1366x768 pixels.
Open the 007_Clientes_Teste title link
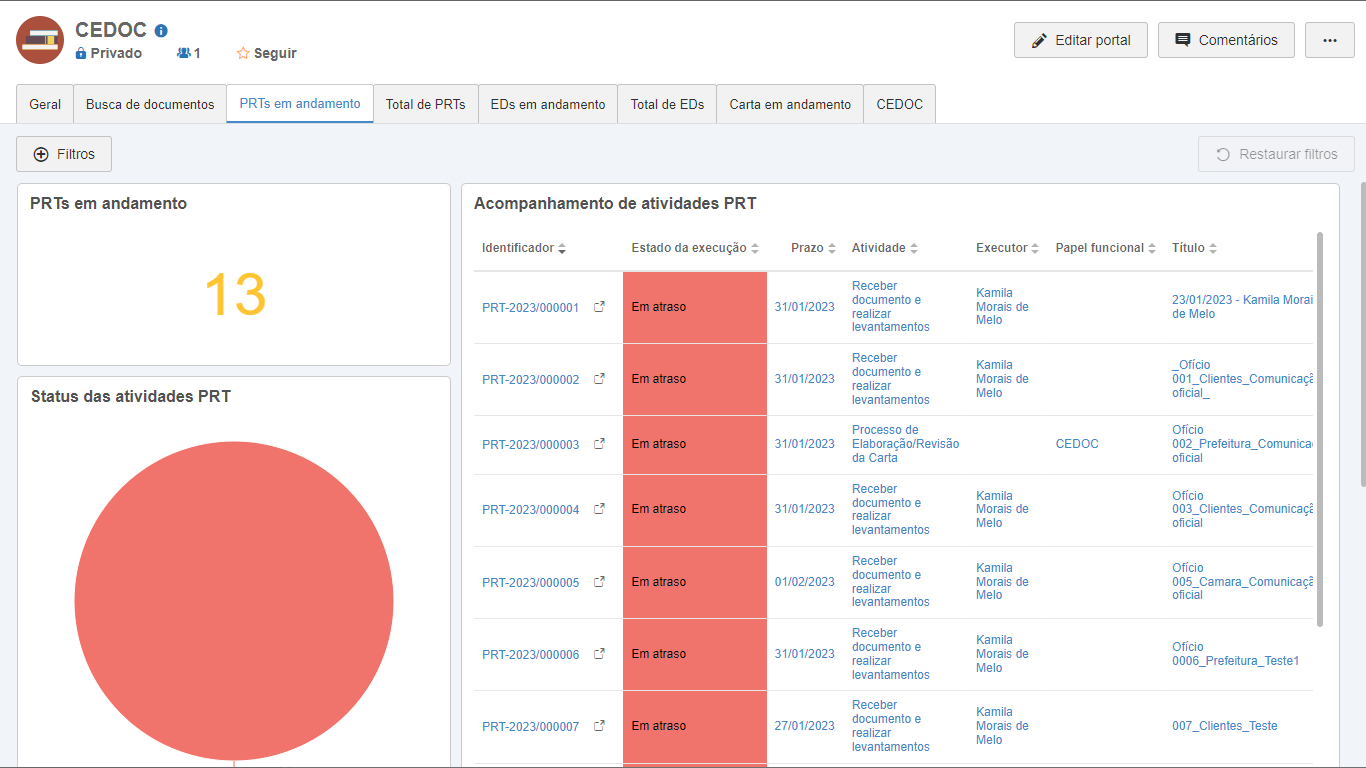tap(1225, 726)
